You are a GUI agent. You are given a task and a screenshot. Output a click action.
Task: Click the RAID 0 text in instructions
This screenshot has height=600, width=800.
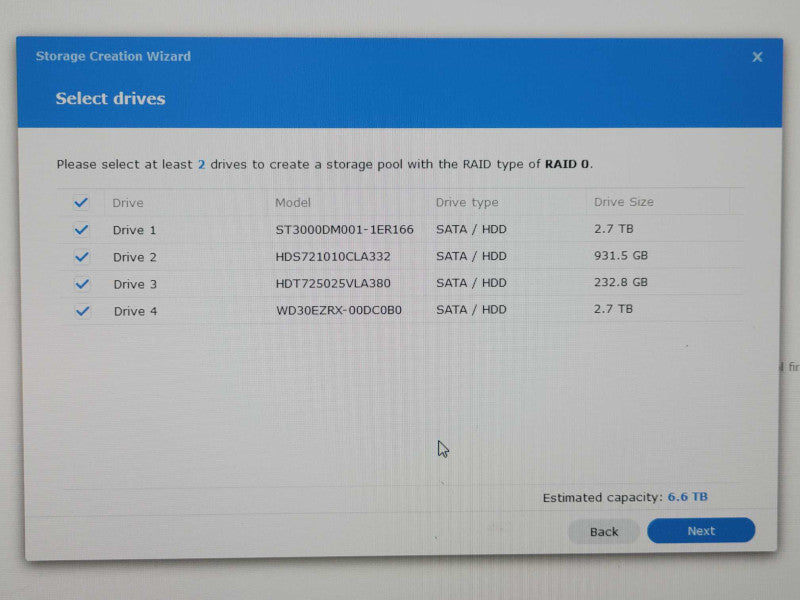(567, 164)
